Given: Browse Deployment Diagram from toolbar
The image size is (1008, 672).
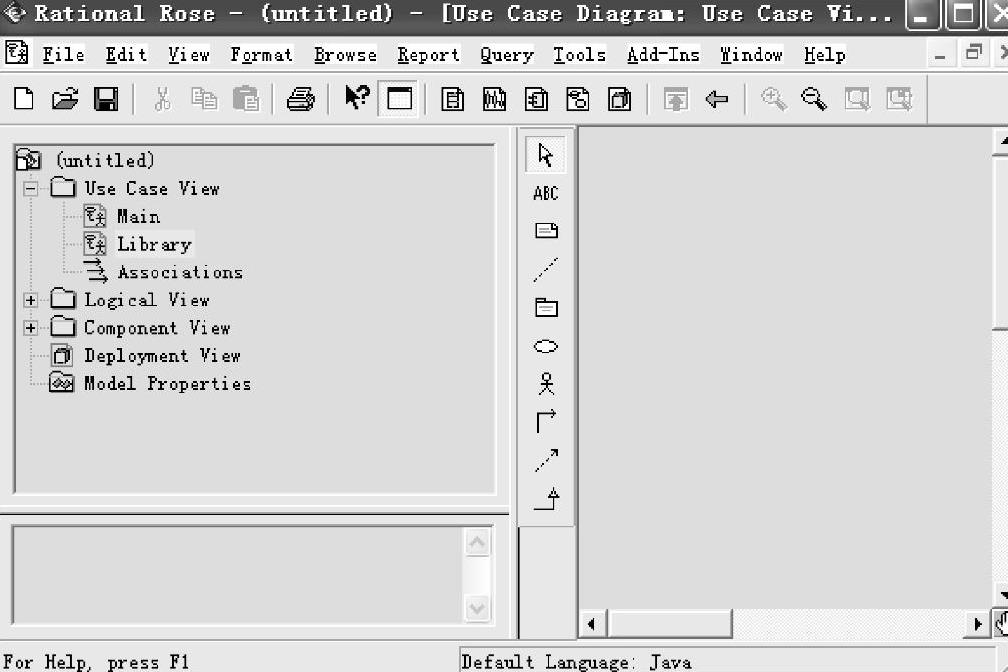Looking at the screenshot, I should (620, 100).
